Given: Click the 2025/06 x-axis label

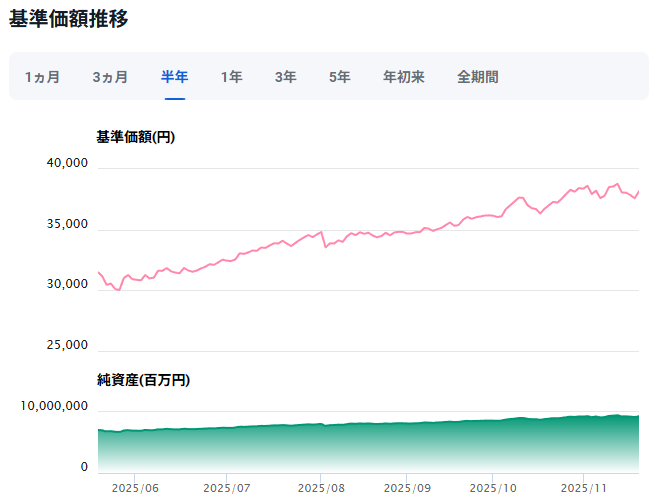Looking at the screenshot, I should click(138, 488).
